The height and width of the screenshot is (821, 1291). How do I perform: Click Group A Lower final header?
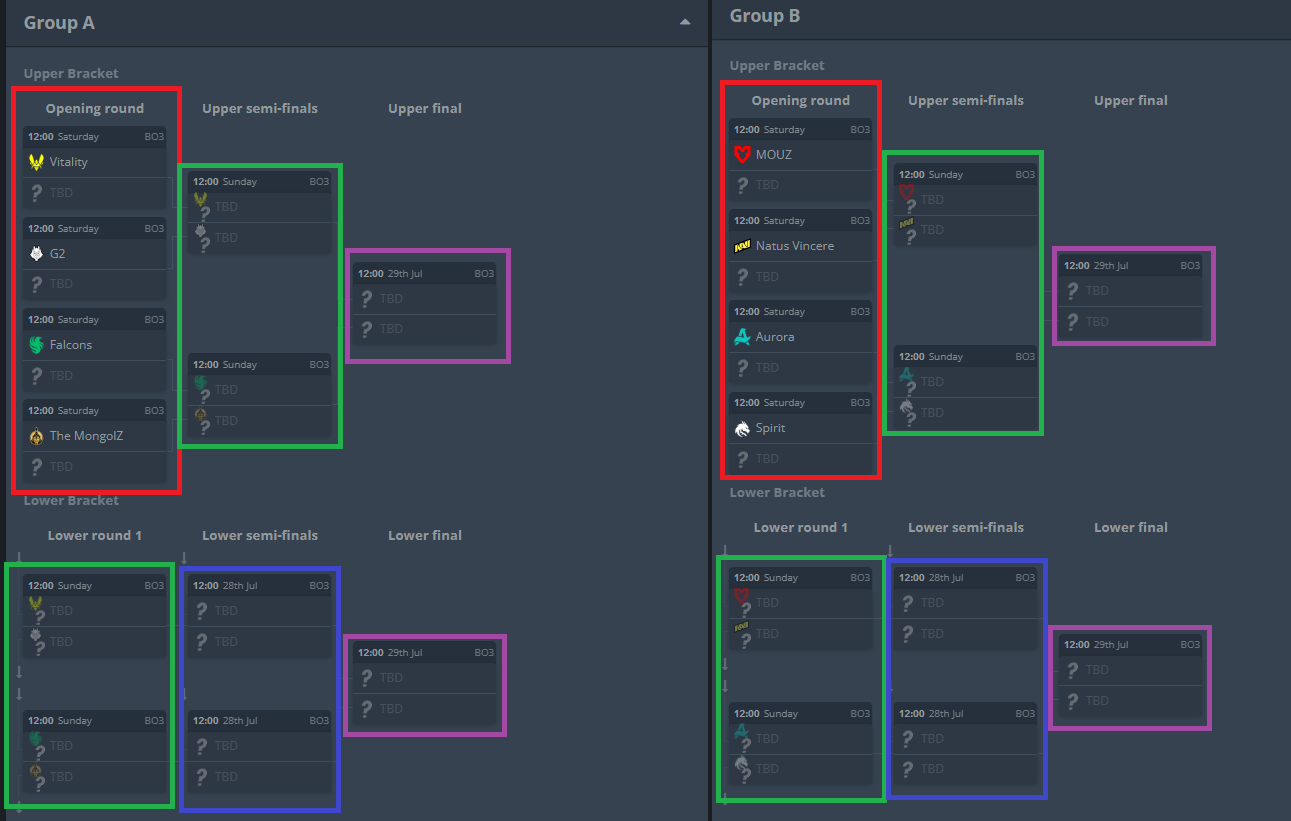(425, 536)
